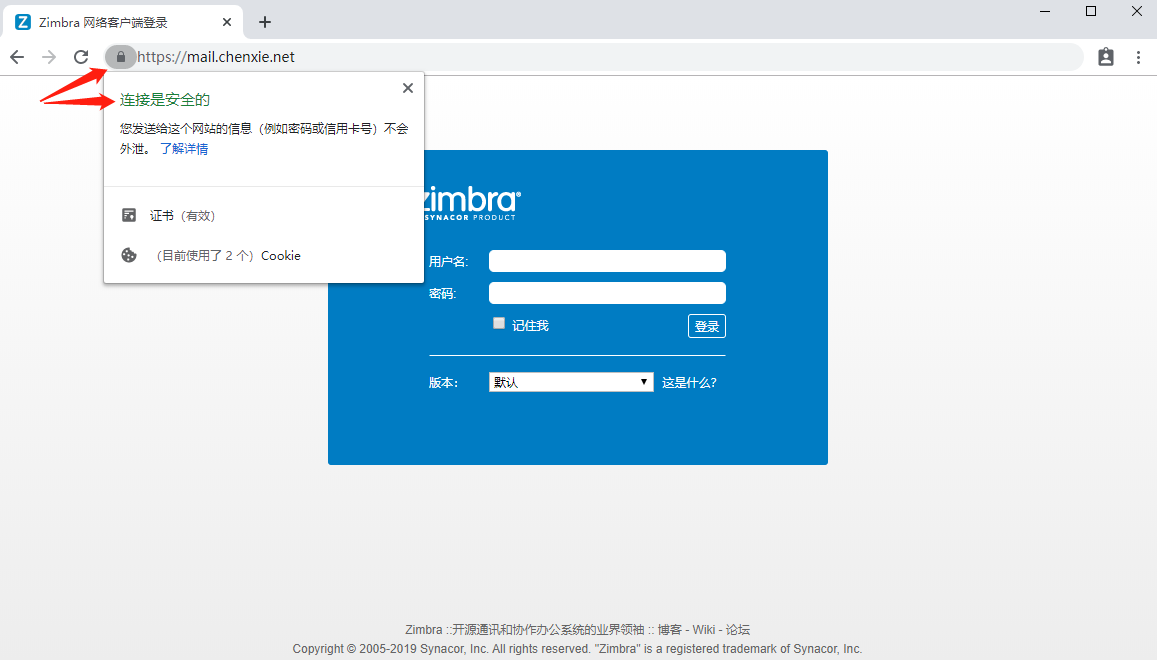Viewport: 1157px width, 660px height.
Task: Close the site info popup
Action: coord(408,88)
